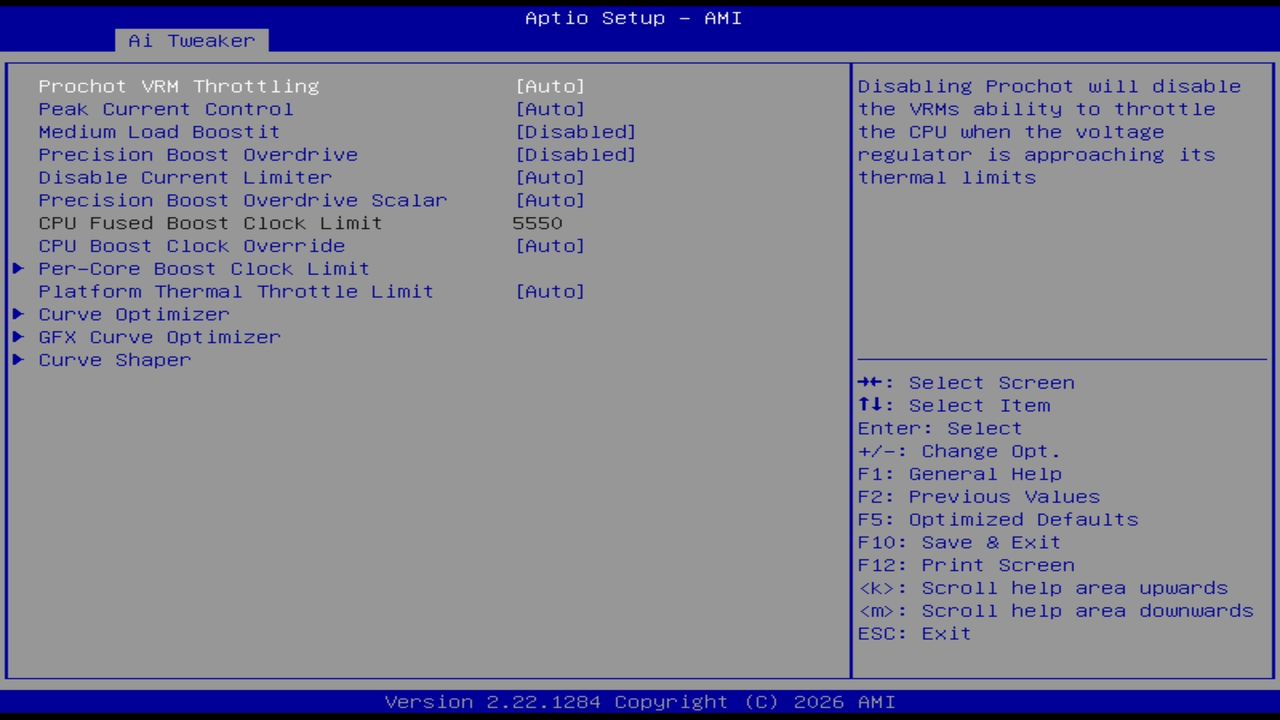Click Scroll help area downwards hint

point(1056,611)
